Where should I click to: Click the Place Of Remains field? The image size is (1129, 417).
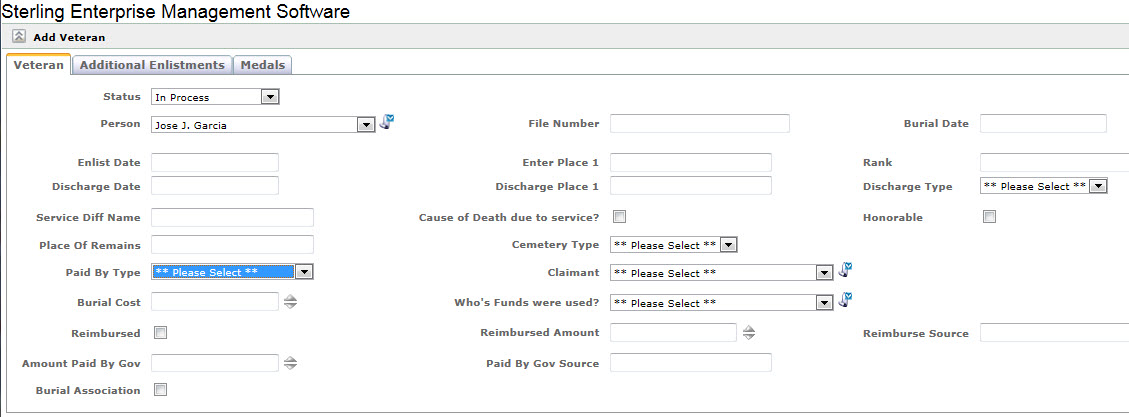(x=233, y=245)
